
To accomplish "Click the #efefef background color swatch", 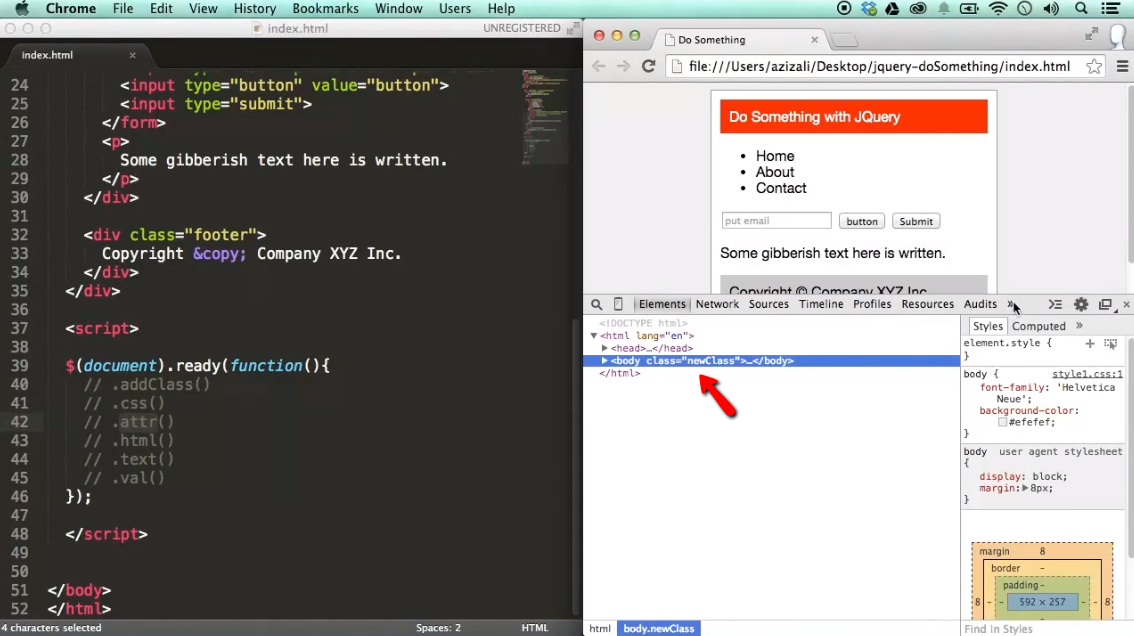I will 1002,422.
